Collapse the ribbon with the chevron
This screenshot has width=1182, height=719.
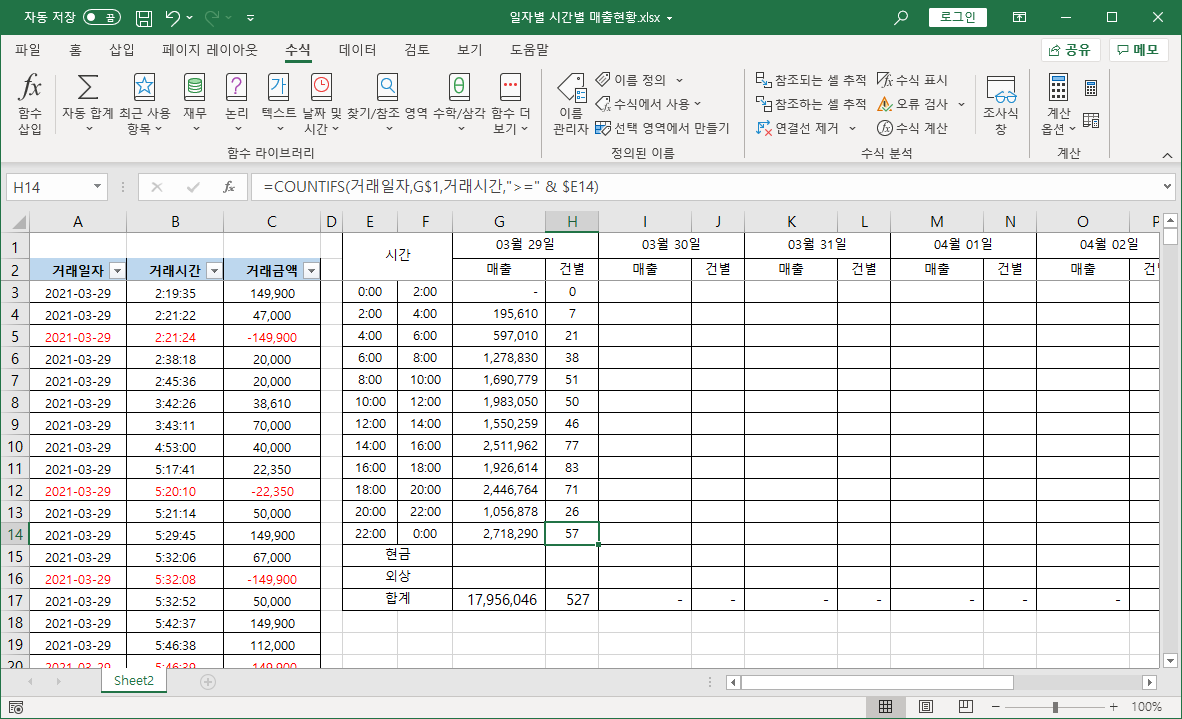[x=1167, y=155]
